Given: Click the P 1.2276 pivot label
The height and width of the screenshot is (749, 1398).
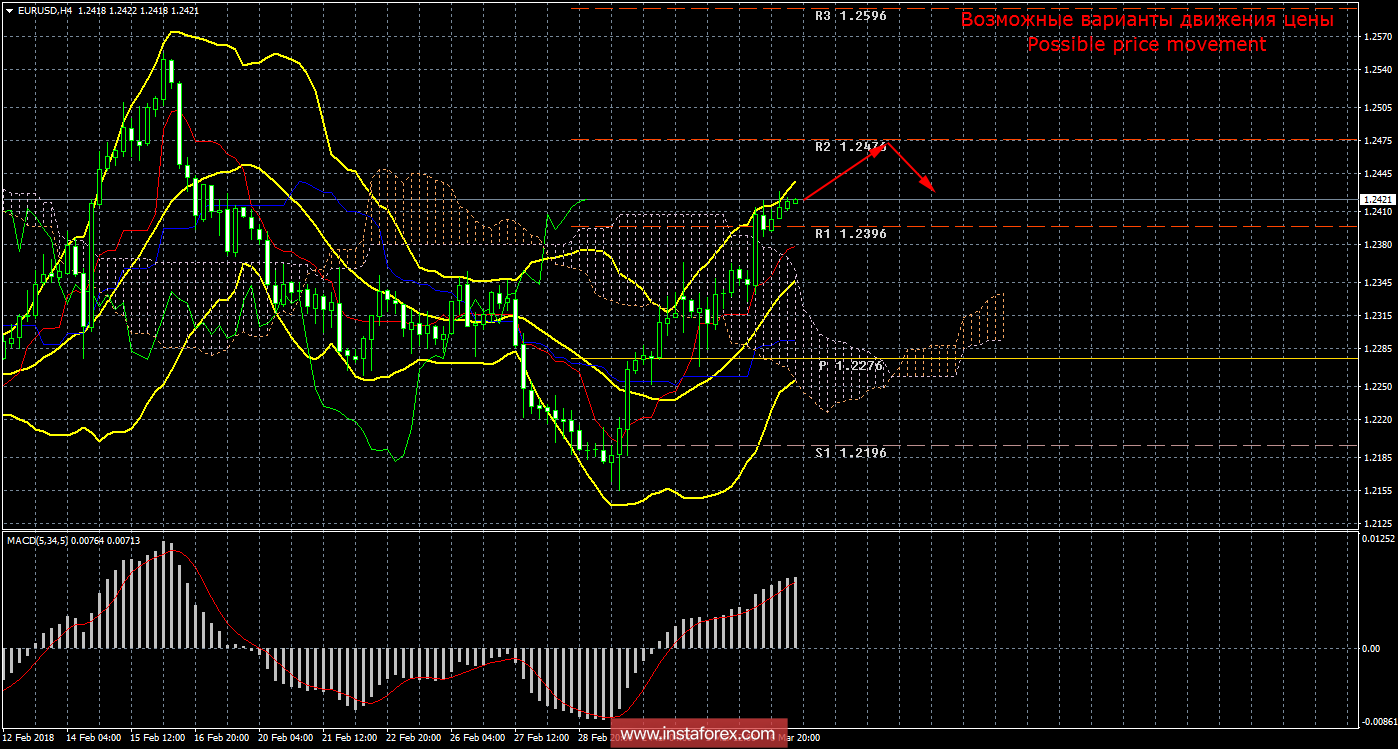Looking at the screenshot, I should pyautogui.click(x=850, y=366).
